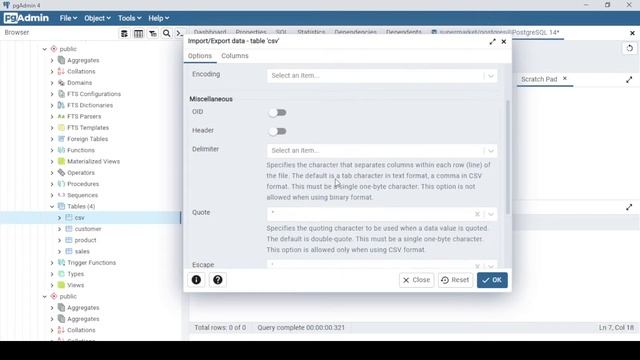Viewport: 640px width, 360px height.
Task: Click the Filtered Rows icon in Browser toolbar
Action: pyautogui.click(x=153, y=33)
